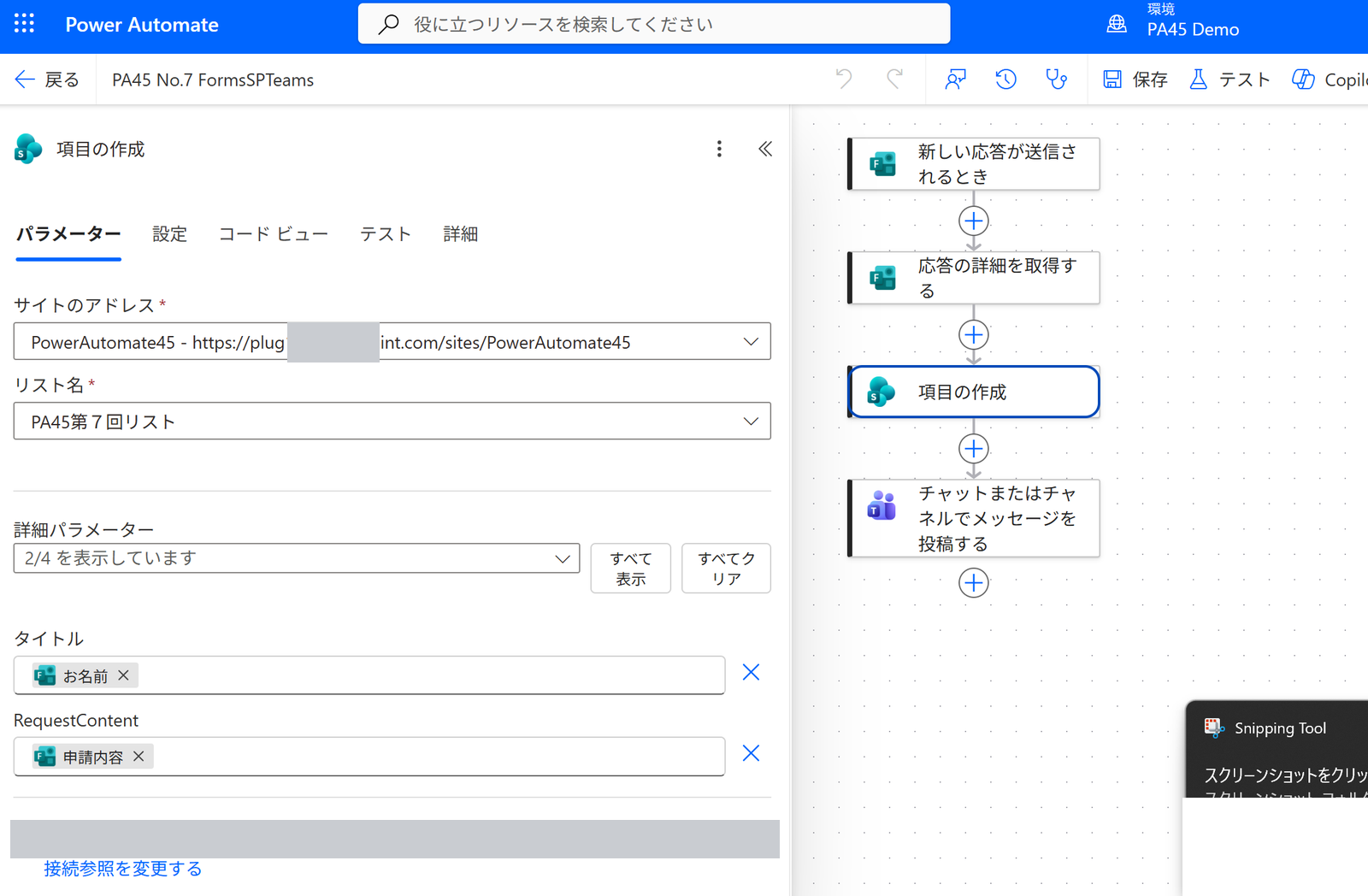The image size is (1368, 896).
Task: Click the Teams icon on message card
Action: 882,505
